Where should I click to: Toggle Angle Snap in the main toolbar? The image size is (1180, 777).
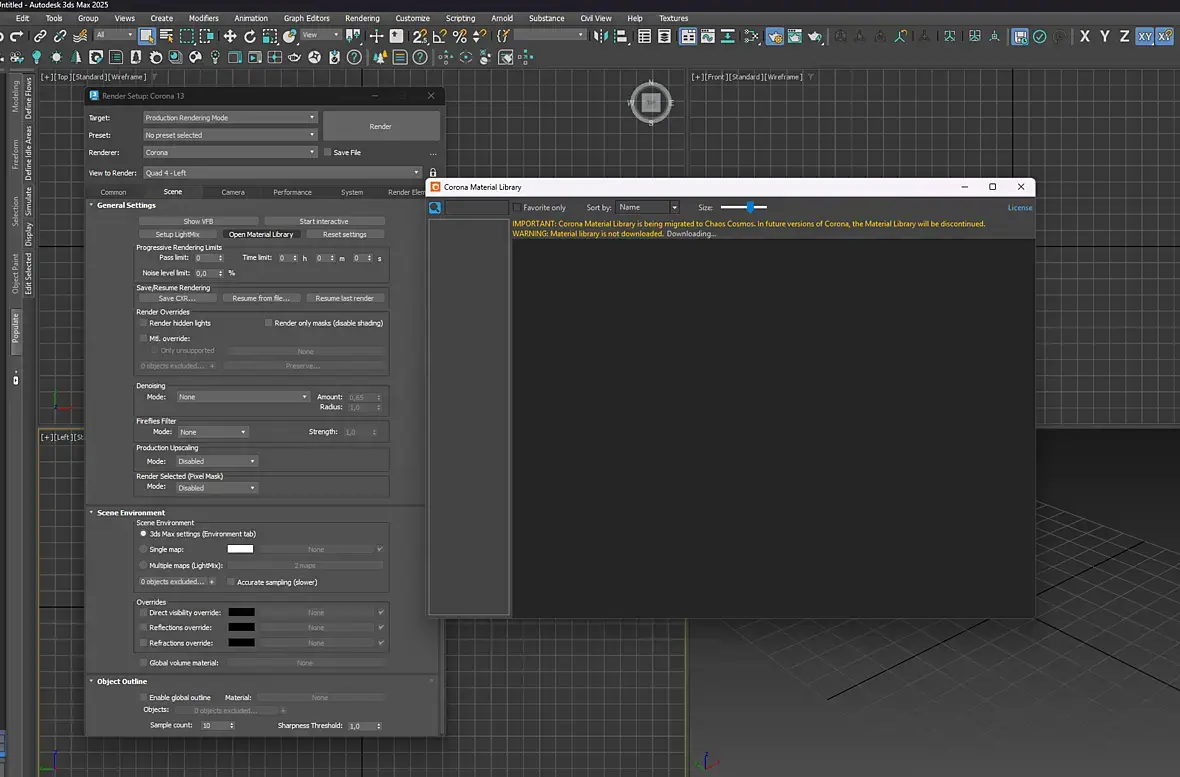(x=440, y=36)
